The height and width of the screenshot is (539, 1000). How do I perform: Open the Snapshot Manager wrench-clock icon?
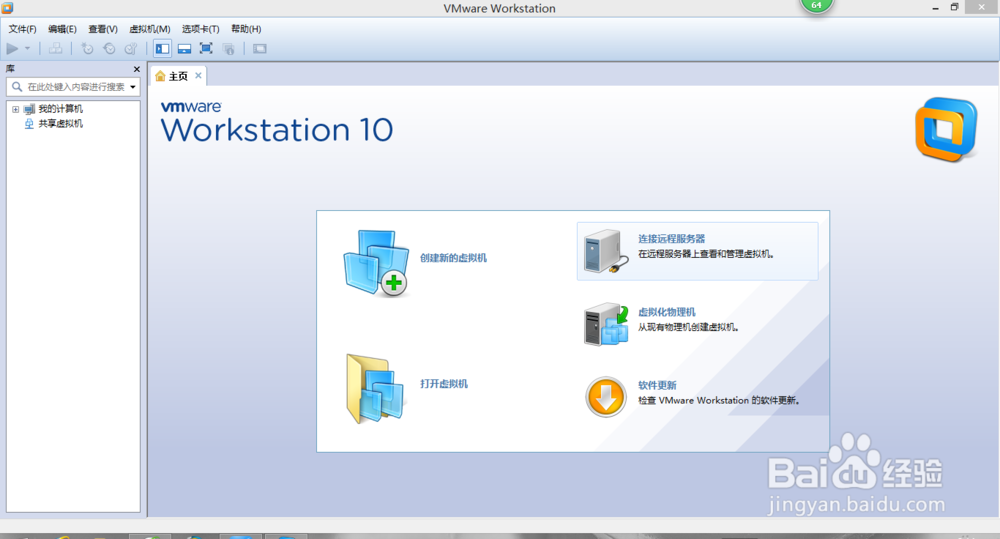(131, 48)
